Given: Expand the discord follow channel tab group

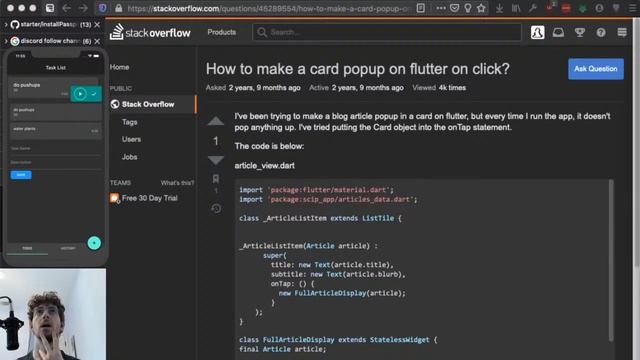Looking at the screenshot, I should coord(6,41).
